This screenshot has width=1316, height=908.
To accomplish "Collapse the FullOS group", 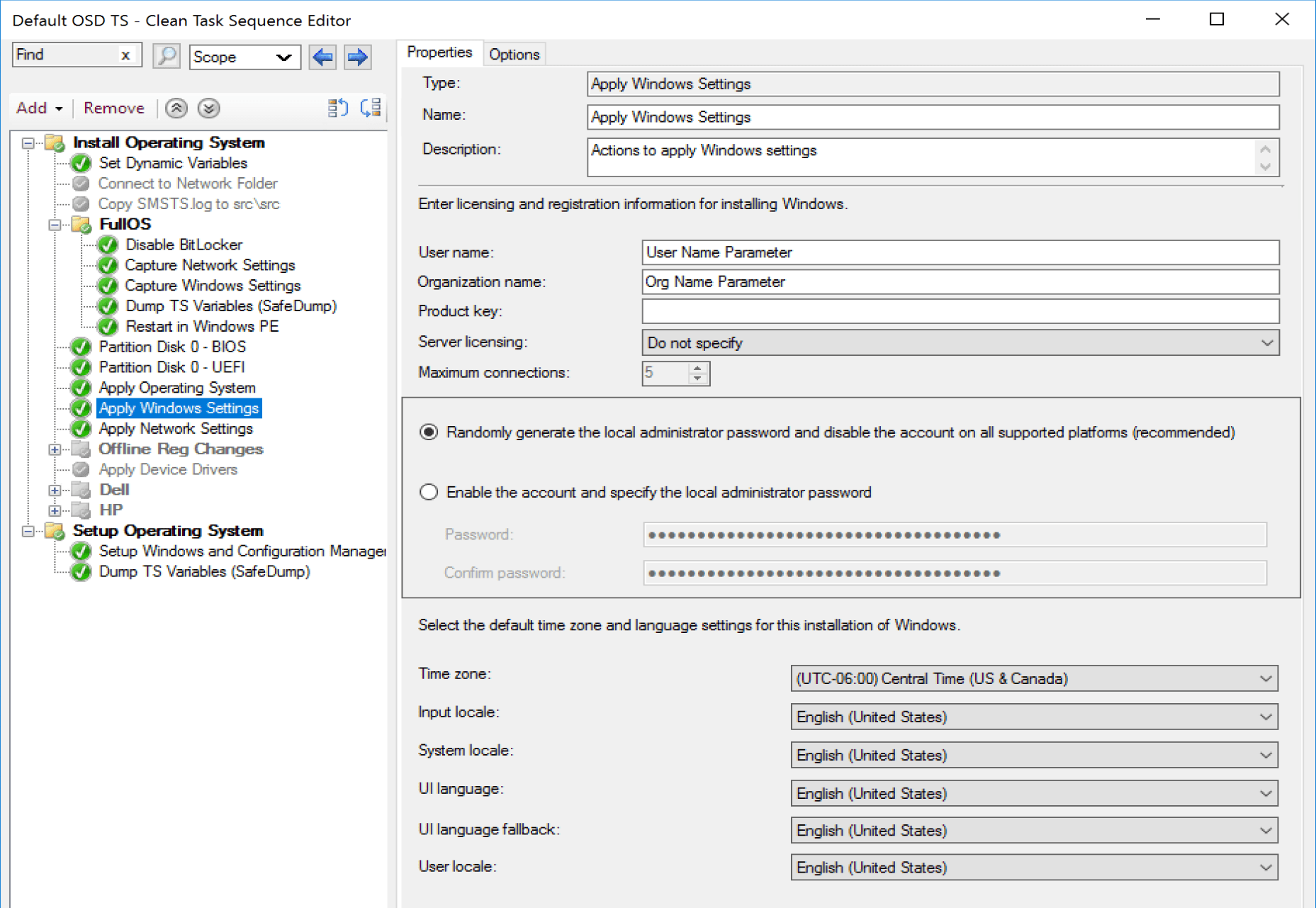I will click(55, 225).
